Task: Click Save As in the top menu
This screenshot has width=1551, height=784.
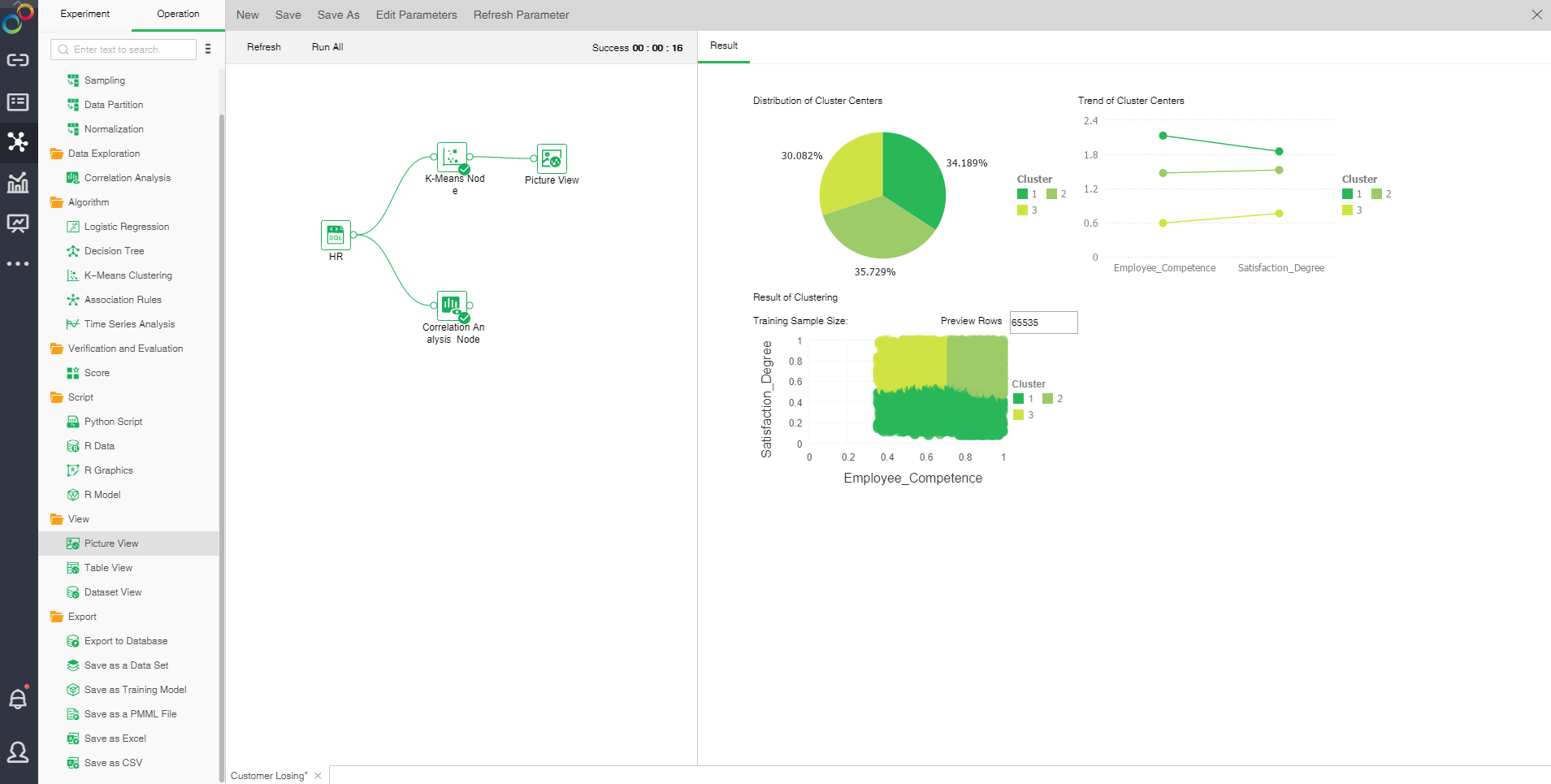Action: [x=339, y=15]
